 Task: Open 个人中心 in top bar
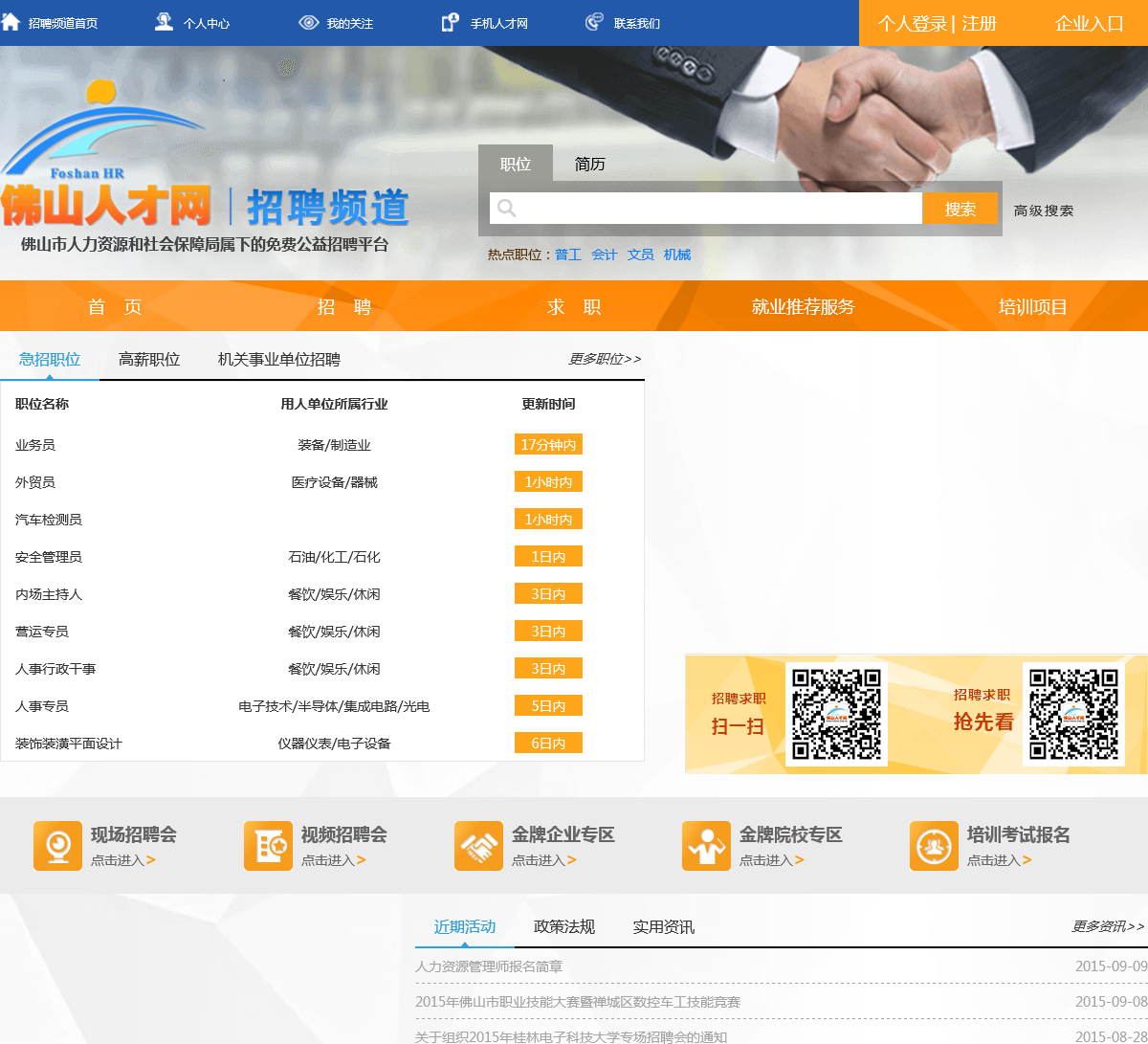207,23
